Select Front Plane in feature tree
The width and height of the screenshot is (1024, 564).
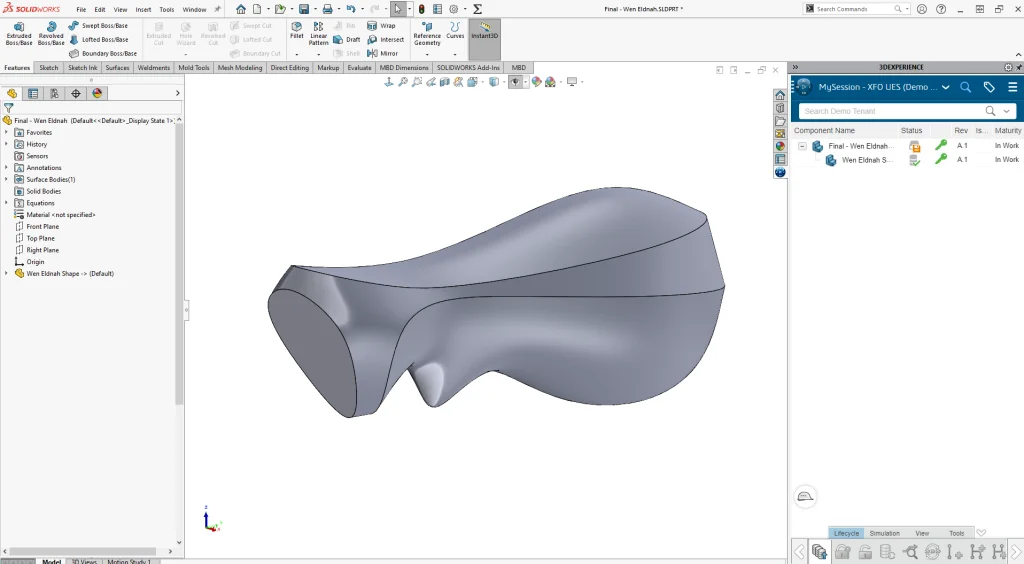point(42,227)
